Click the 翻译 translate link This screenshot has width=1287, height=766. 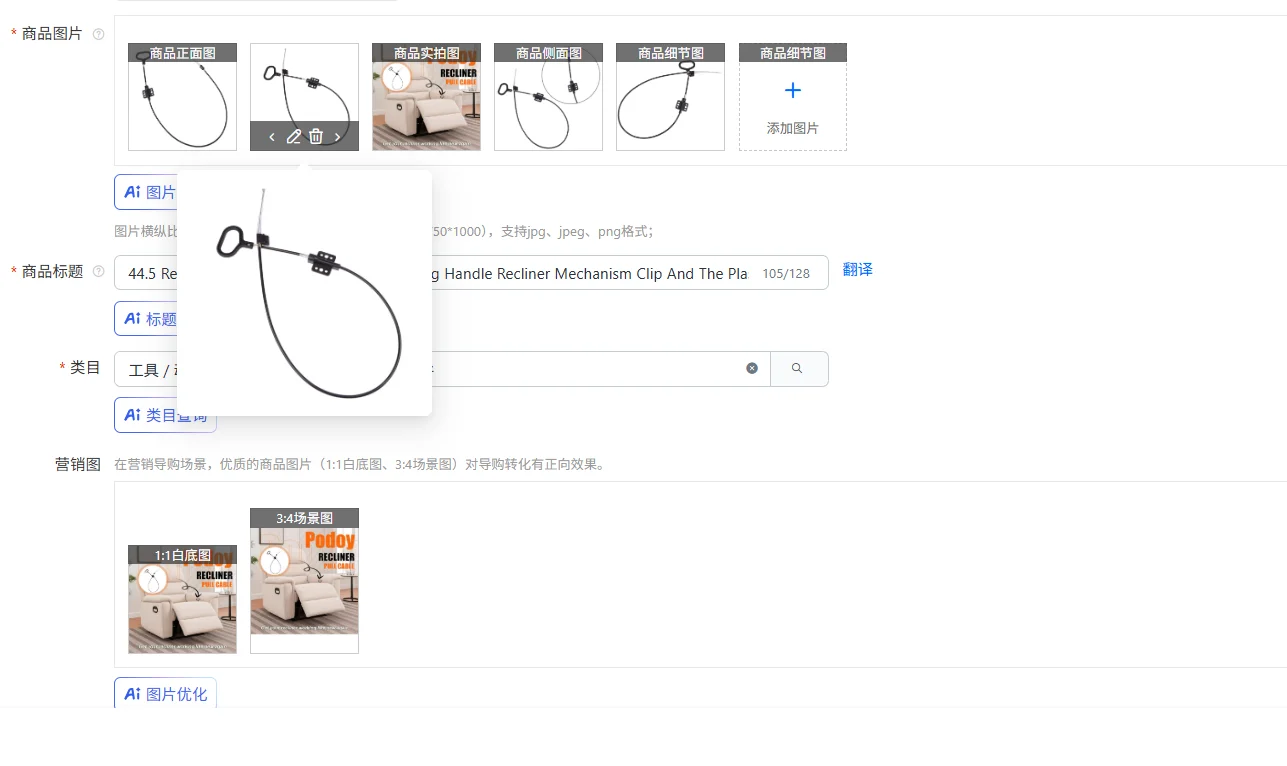point(858,270)
